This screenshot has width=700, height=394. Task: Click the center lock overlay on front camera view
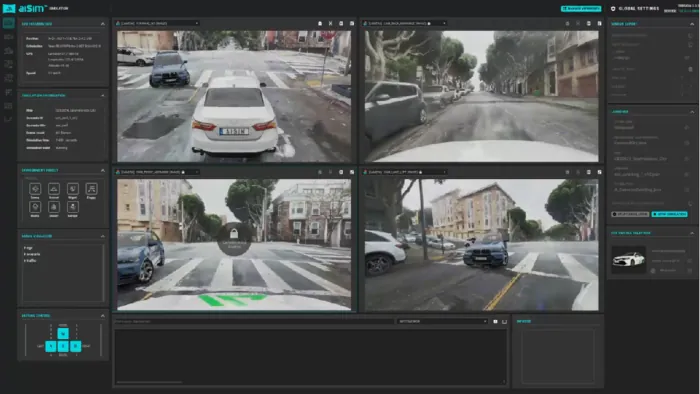[233, 239]
